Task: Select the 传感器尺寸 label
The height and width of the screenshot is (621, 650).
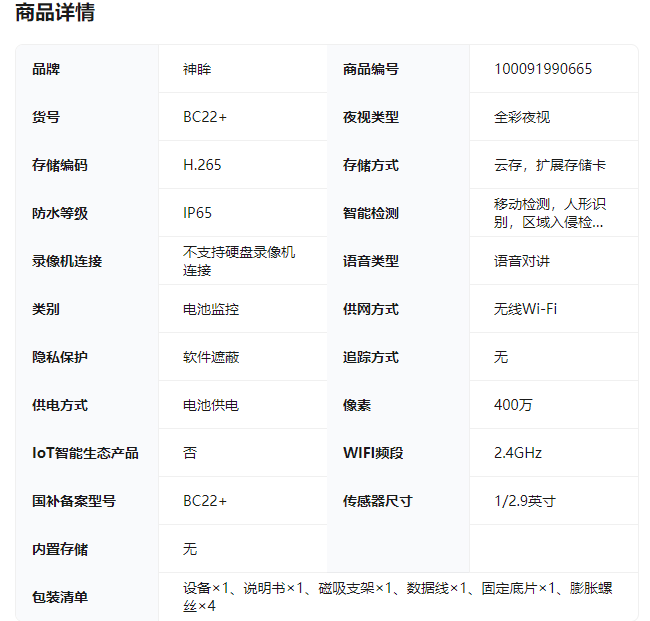Action: 378,501
